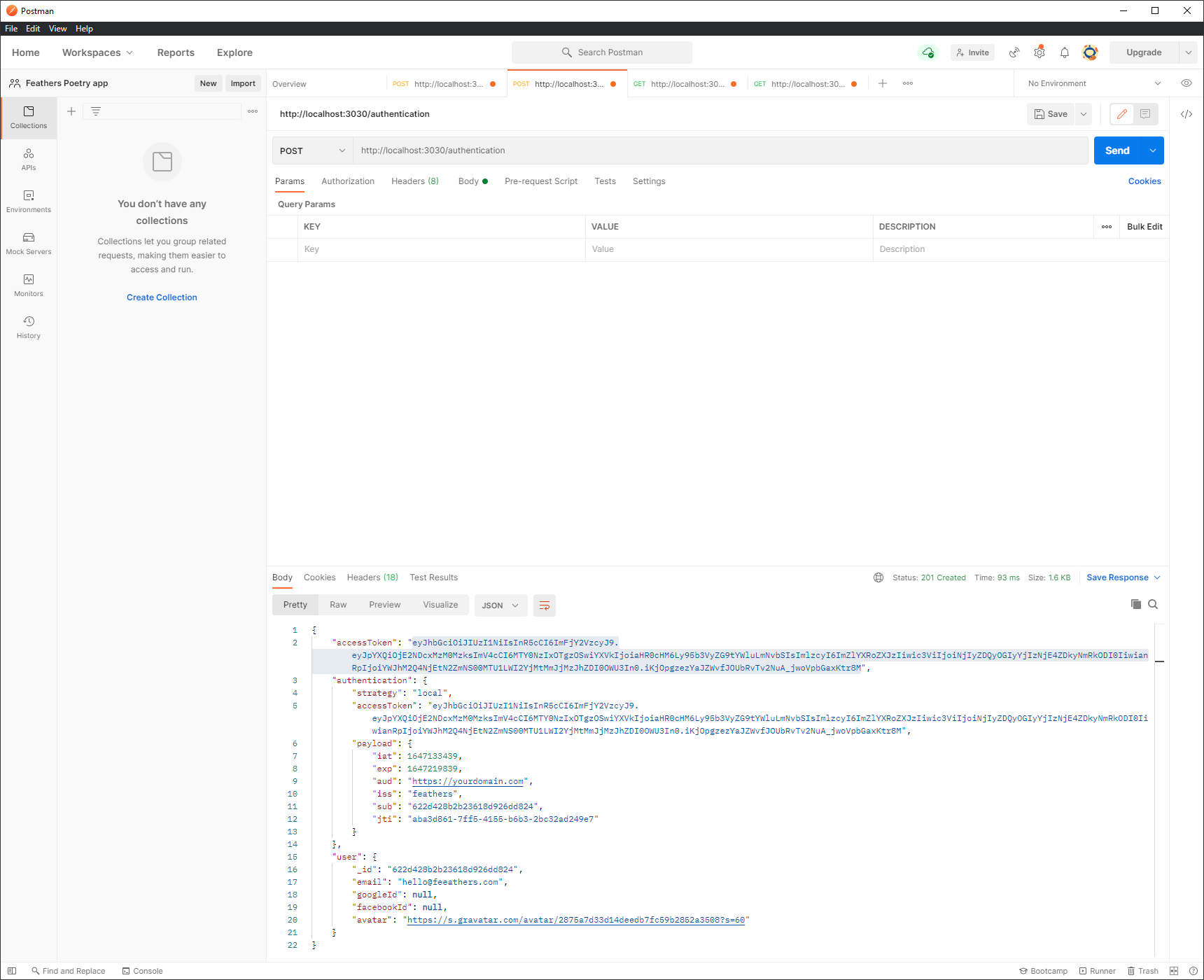Click the request URL input field
Viewport: 1204px width, 980px height.
(720, 150)
